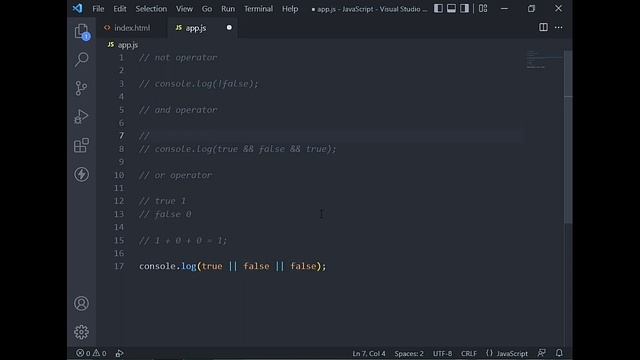Open the Go menu
This screenshot has width=640, height=360.
tap(207, 9)
